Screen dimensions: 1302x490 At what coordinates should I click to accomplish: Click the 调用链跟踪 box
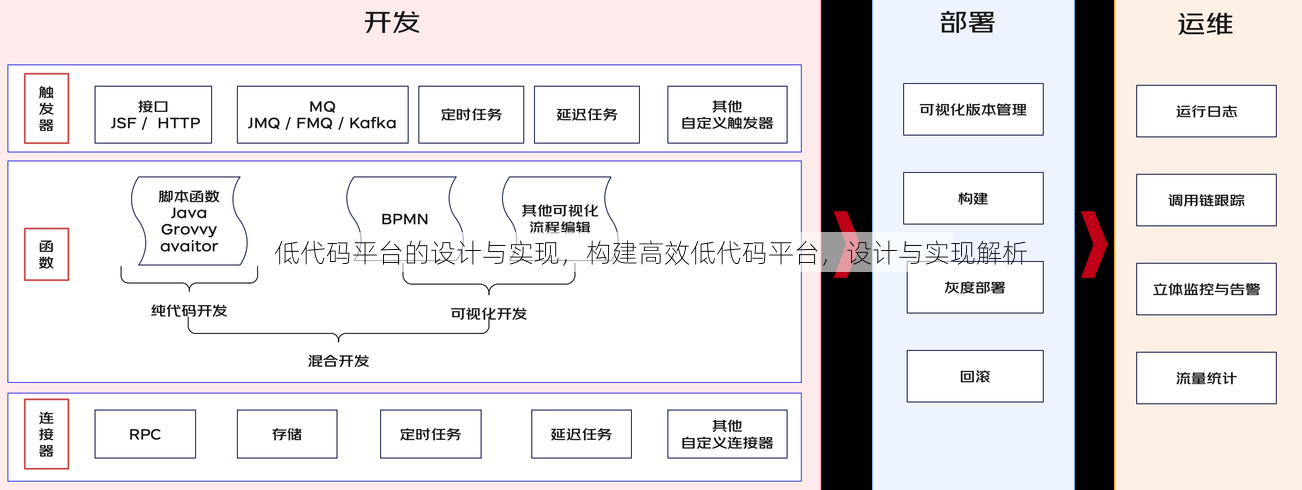tap(1206, 200)
